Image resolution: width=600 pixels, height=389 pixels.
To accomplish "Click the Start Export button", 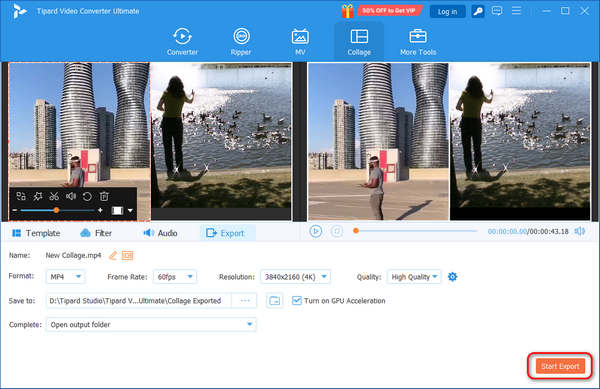I will 560,366.
